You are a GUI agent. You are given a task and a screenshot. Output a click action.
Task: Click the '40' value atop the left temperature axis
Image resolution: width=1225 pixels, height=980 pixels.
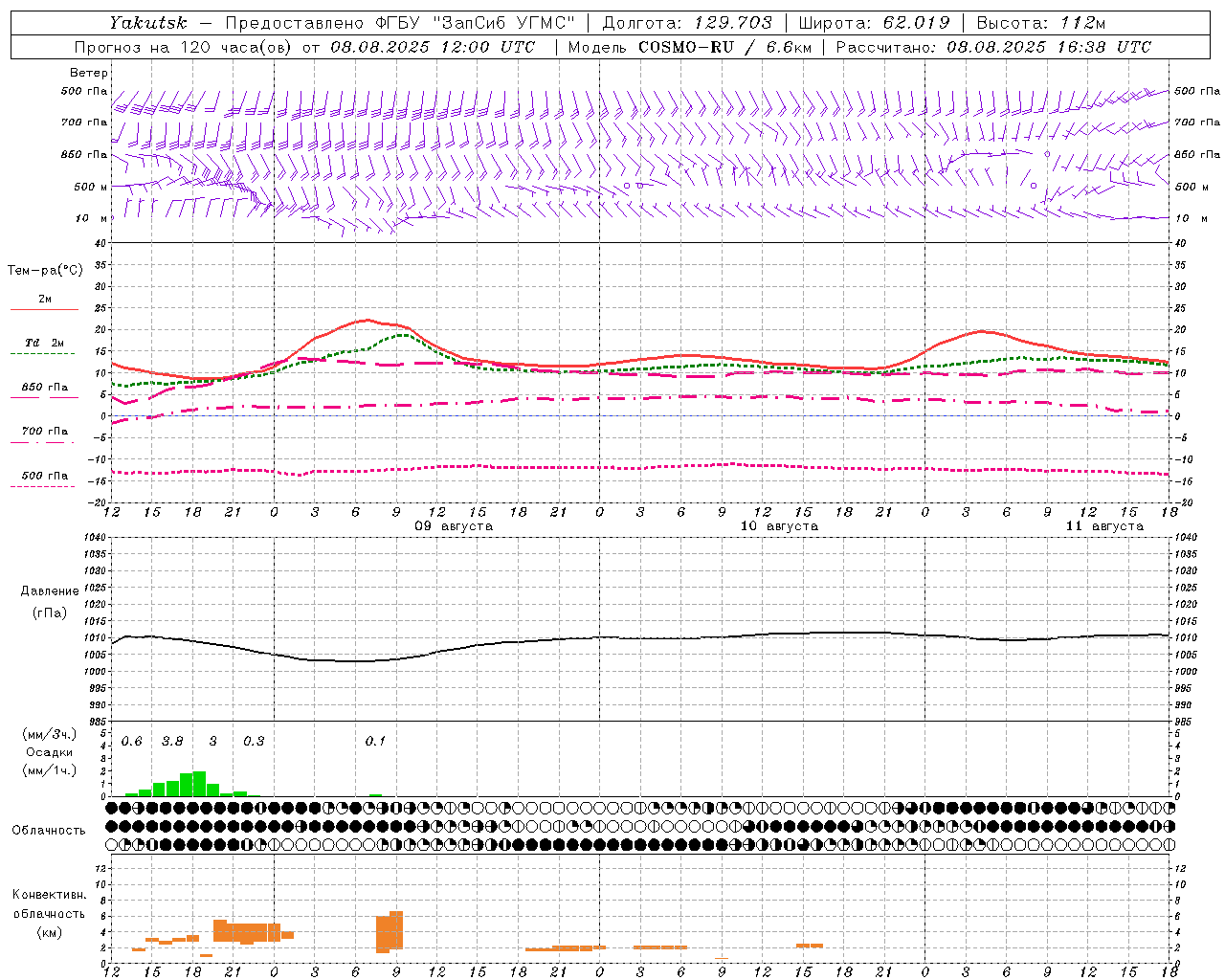click(x=100, y=243)
